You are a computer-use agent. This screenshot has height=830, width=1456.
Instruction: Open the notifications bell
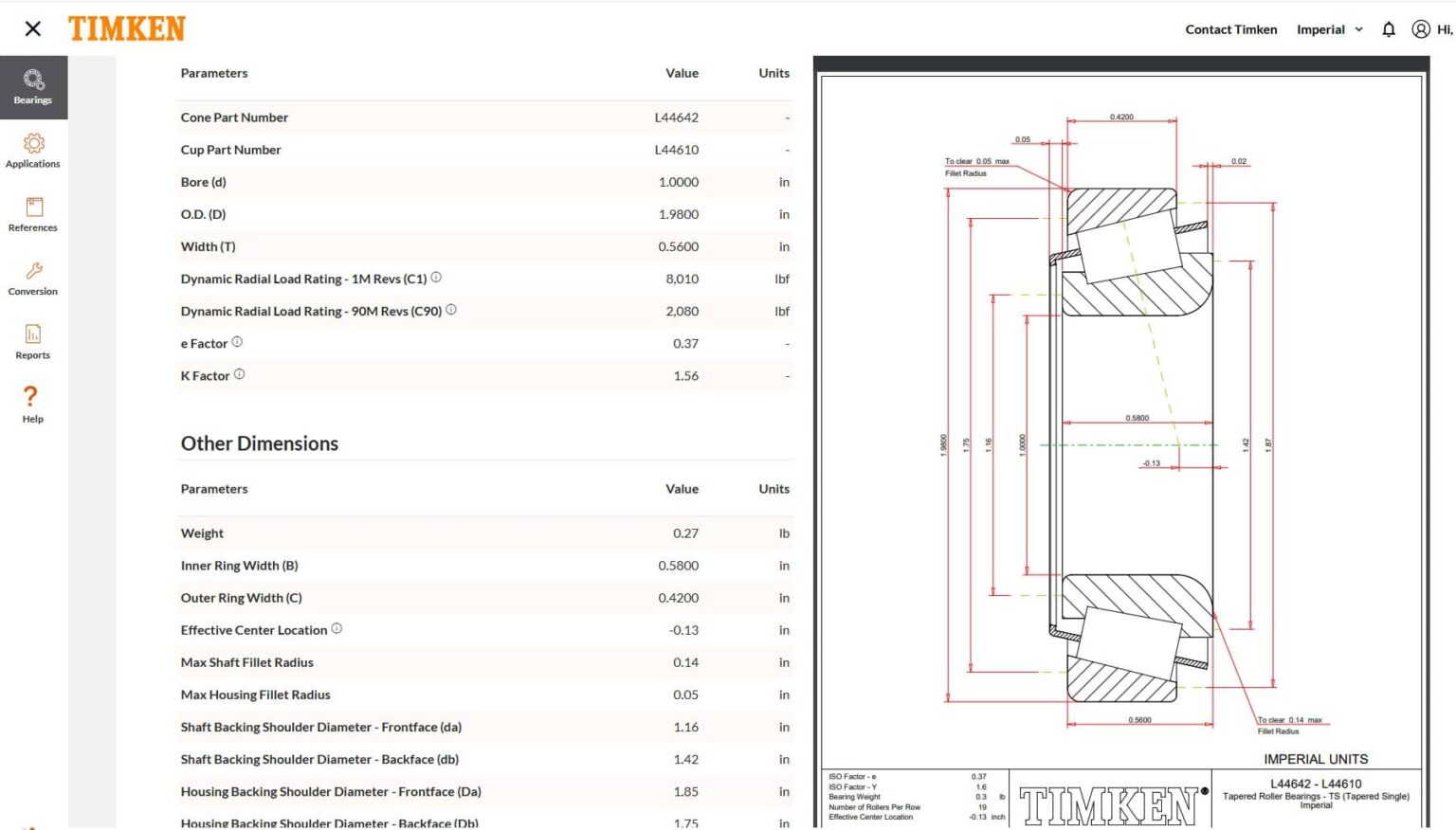[x=1389, y=29]
